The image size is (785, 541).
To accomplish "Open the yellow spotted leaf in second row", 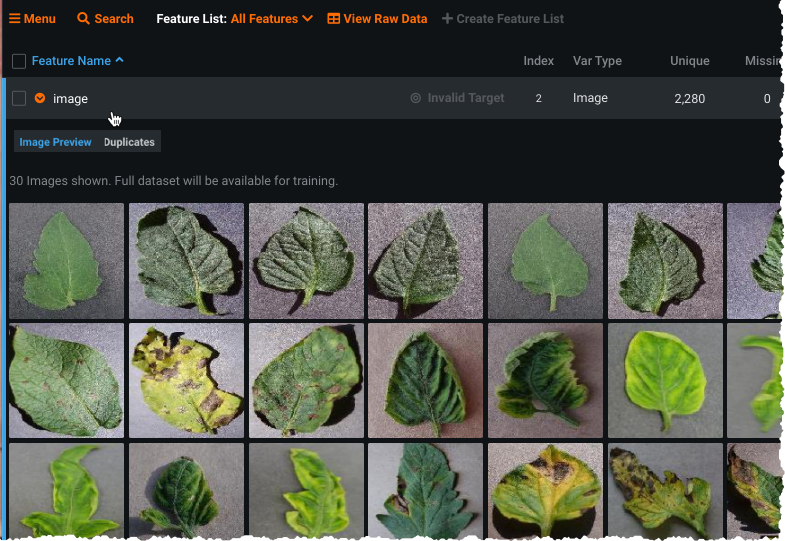I will click(186, 380).
